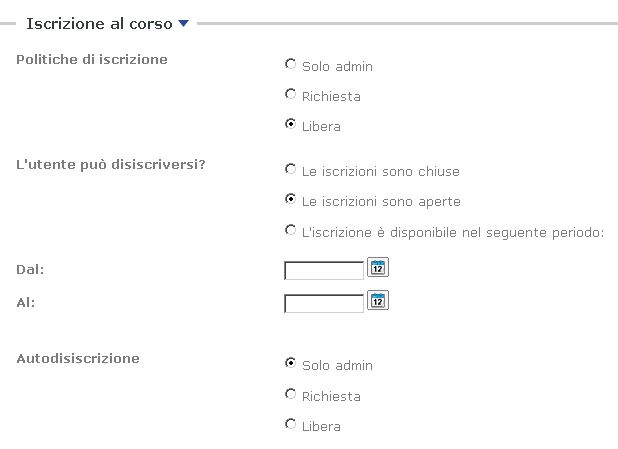Click the L'utente può disiscriversi? label
This screenshot has width=618, height=449.
click(111, 164)
